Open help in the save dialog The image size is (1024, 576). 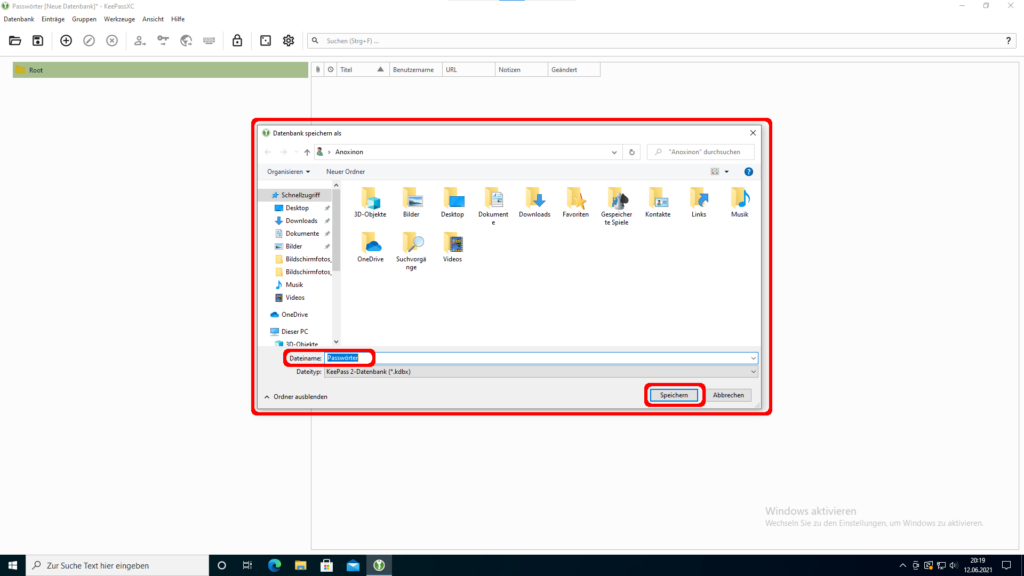click(748, 172)
